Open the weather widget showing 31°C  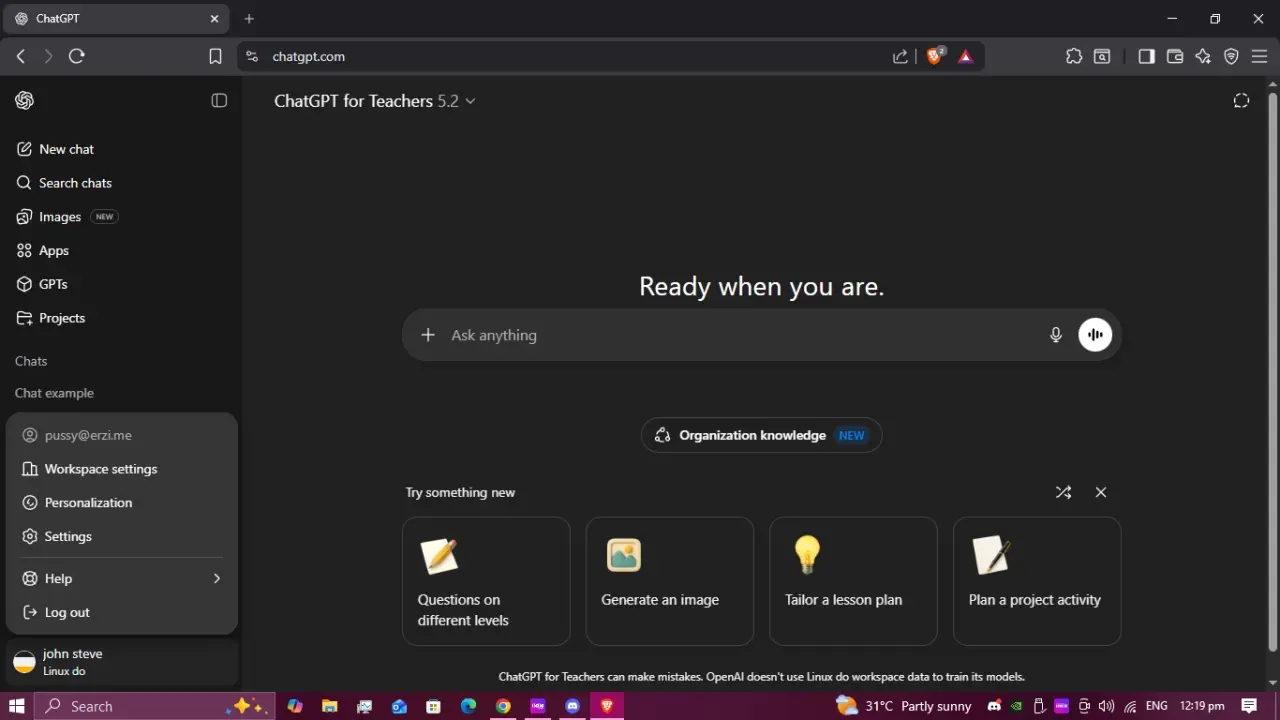[904, 706]
